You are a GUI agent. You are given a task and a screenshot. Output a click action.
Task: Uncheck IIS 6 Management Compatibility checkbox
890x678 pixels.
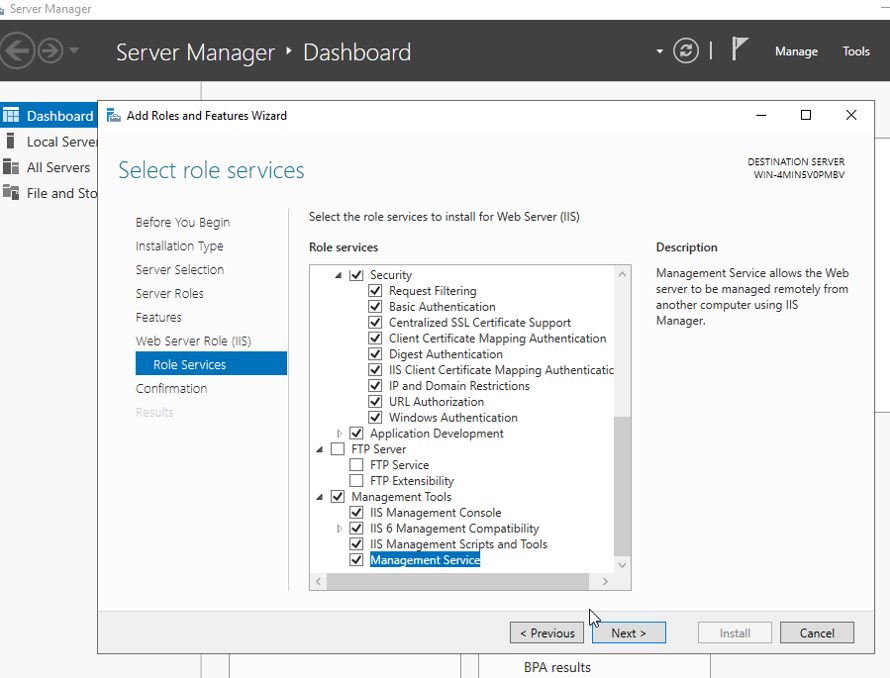click(356, 528)
